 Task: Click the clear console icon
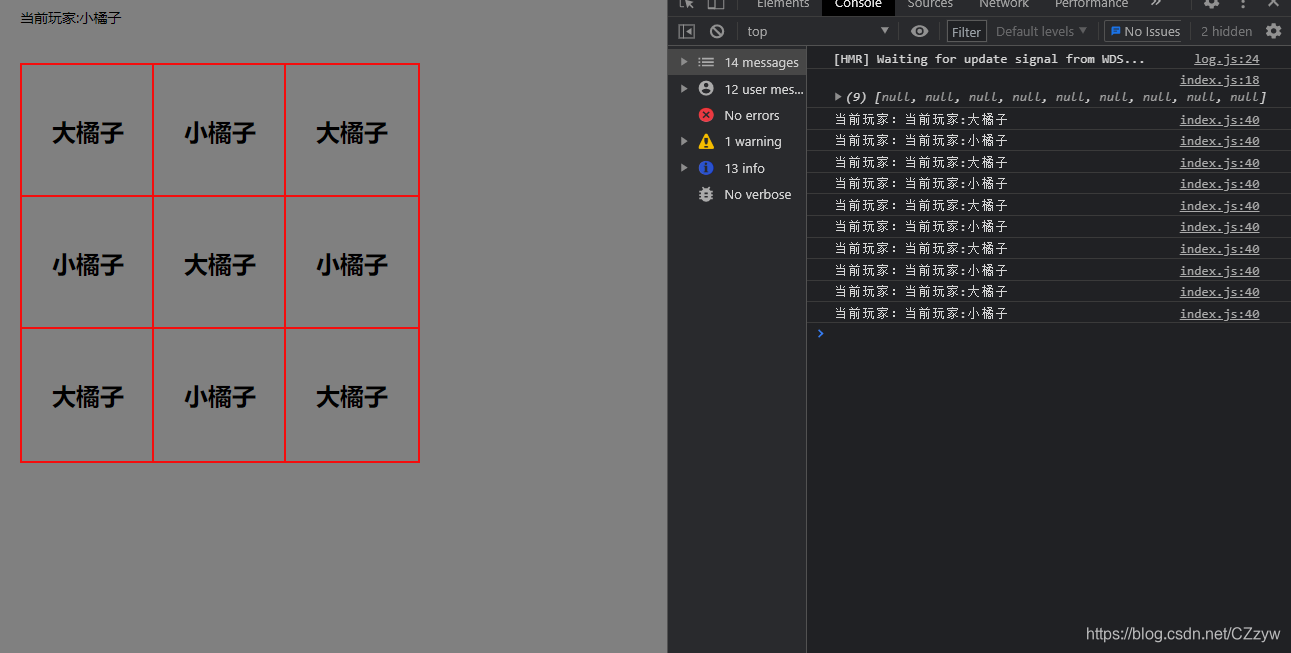[716, 31]
